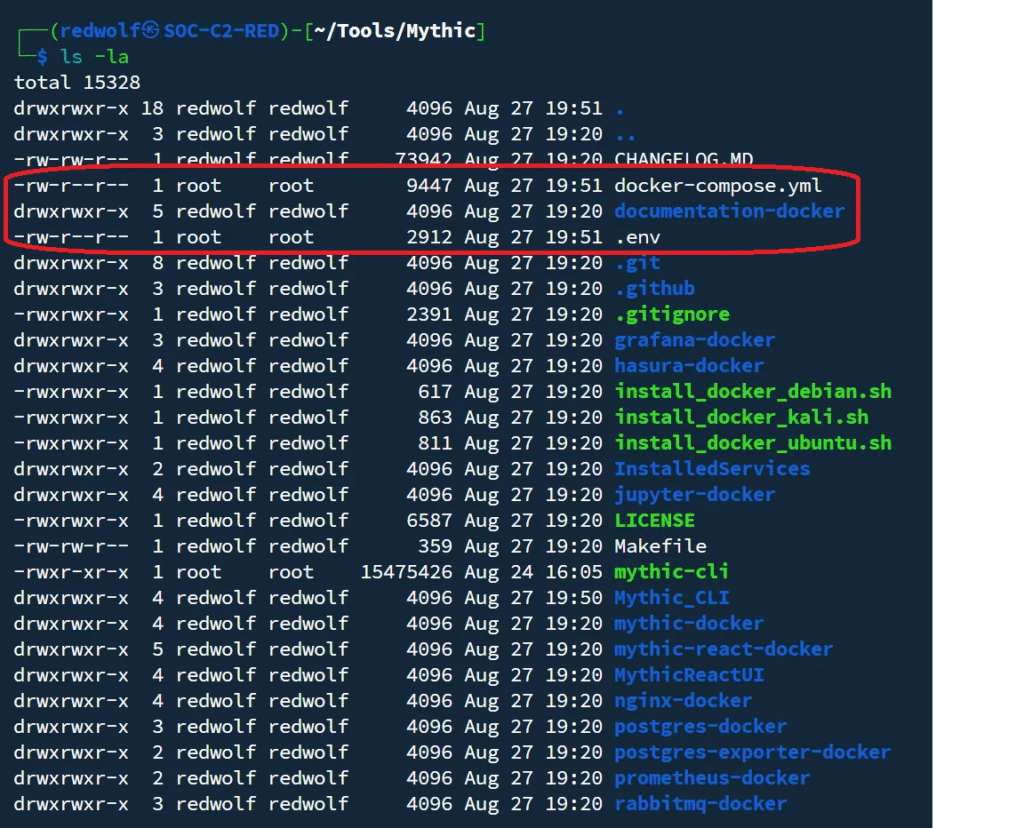
Task: Click the InstalledServices directory name
Action: tap(712, 469)
